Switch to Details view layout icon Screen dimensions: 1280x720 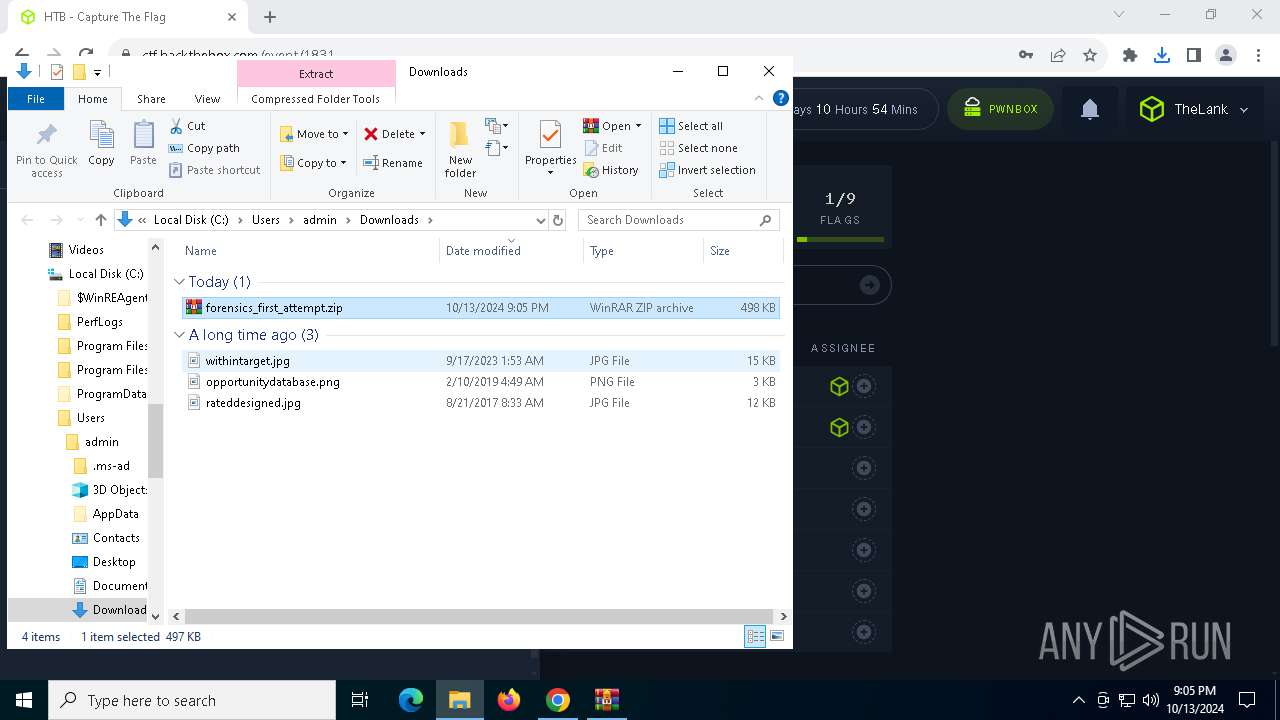[755, 636]
